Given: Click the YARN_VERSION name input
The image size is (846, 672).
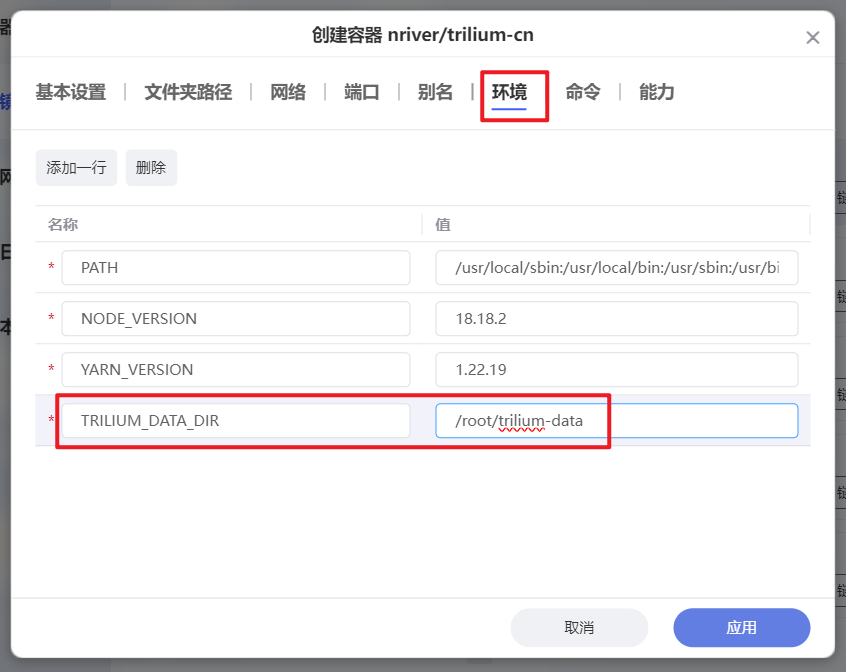Looking at the screenshot, I should (236, 369).
